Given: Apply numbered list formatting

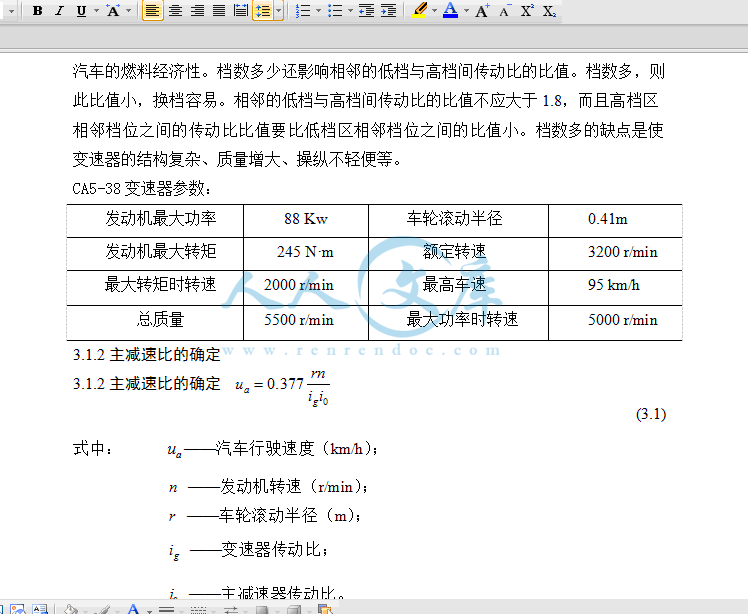Looking at the screenshot, I should [x=303, y=10].
